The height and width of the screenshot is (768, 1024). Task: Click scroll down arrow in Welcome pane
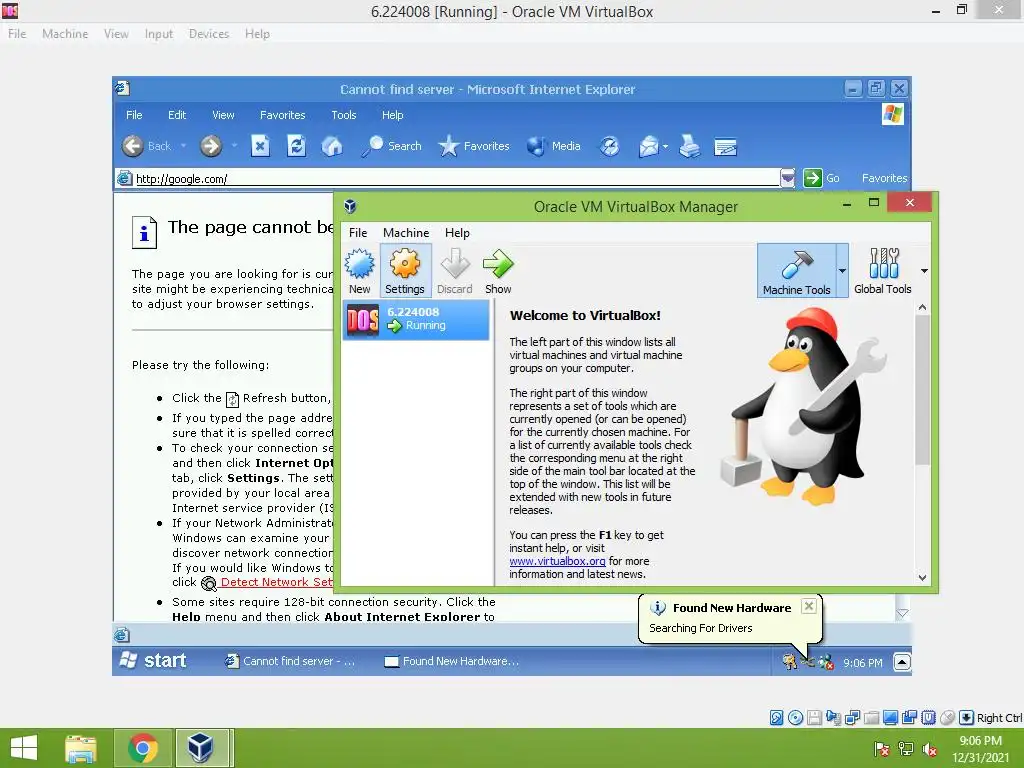[x=922, y=577]
